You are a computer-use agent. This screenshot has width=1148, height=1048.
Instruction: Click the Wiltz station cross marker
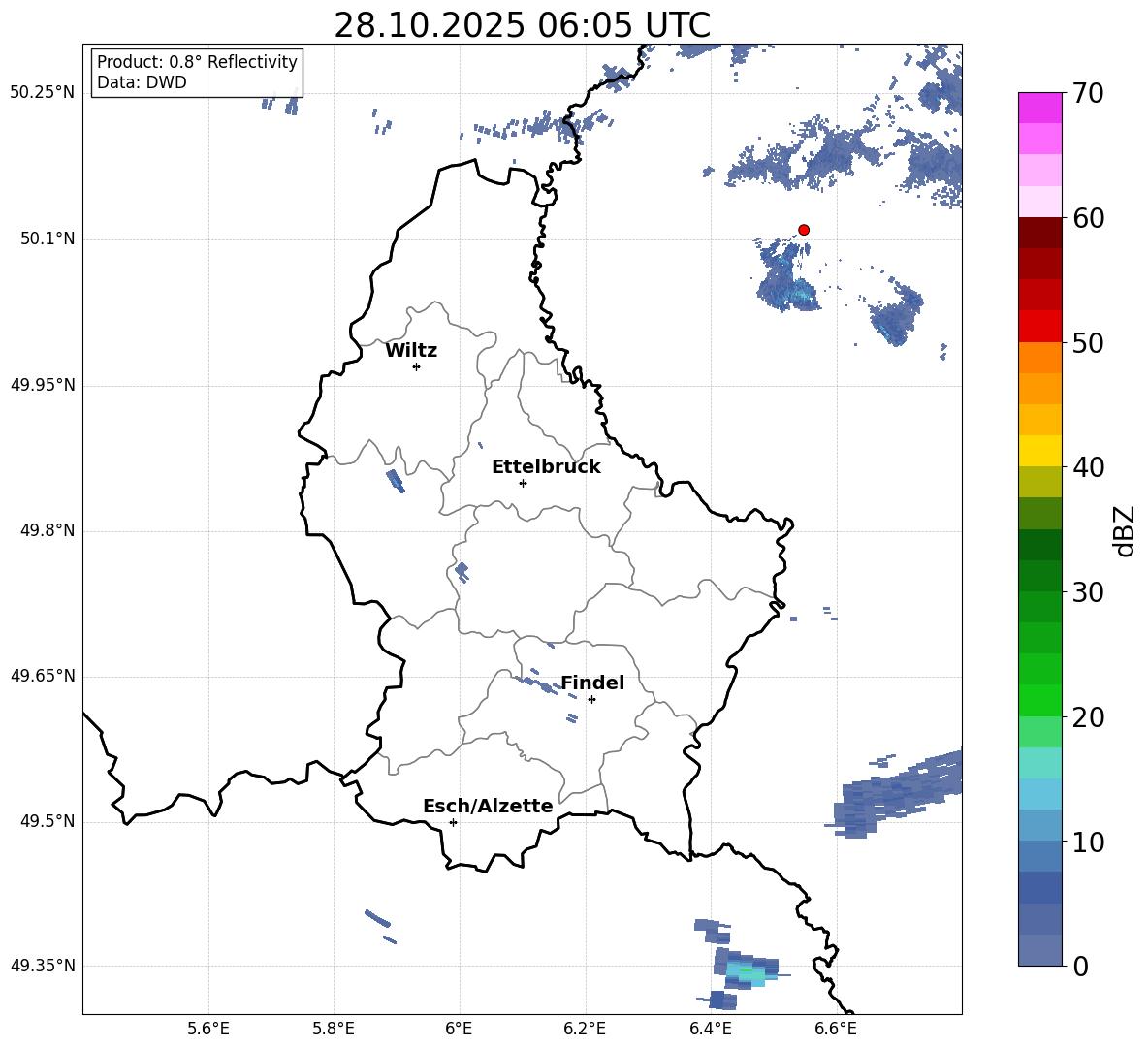click(416, 366)
